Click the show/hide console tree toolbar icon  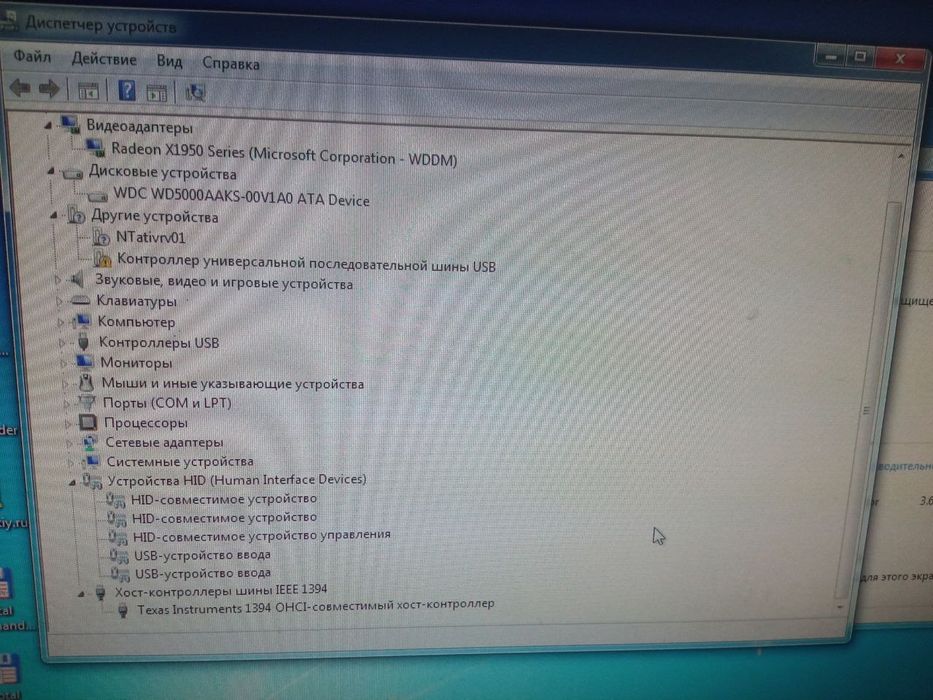pyautogui.click(x=88, y=91)
